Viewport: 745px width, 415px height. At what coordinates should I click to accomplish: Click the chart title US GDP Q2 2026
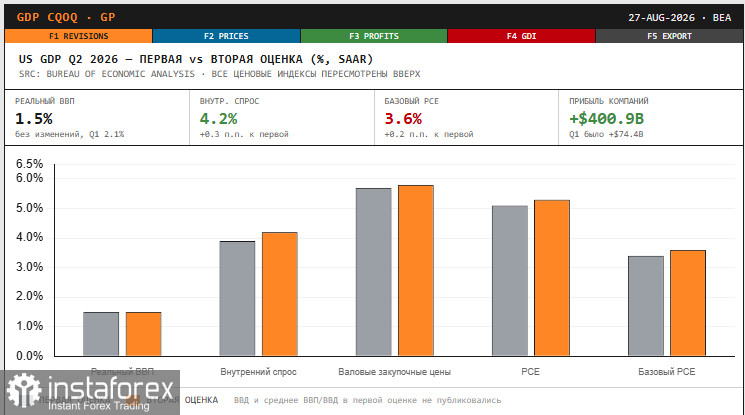(x=196, y=59)
